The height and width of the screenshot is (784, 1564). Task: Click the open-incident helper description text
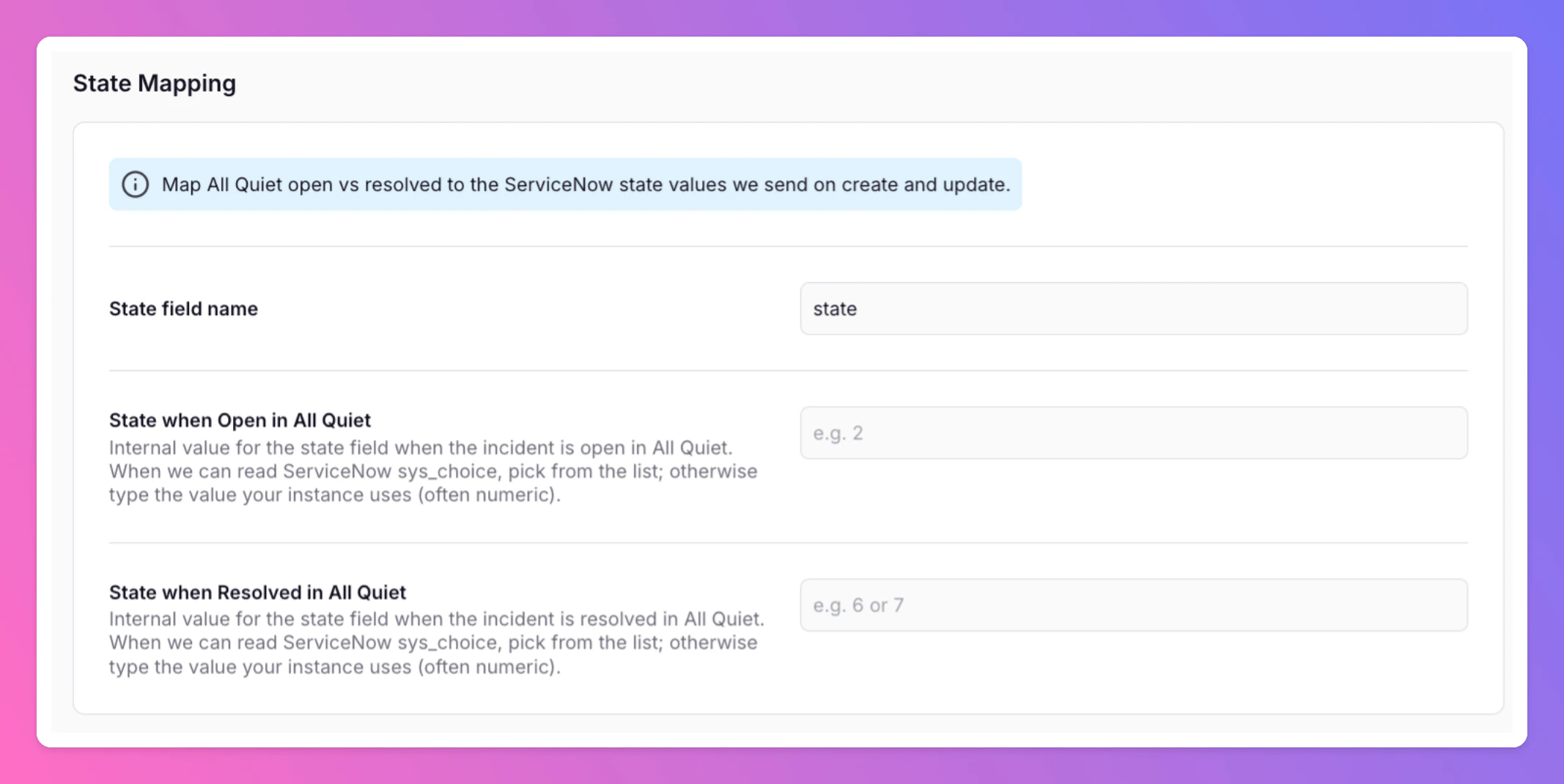click(433, 471)
